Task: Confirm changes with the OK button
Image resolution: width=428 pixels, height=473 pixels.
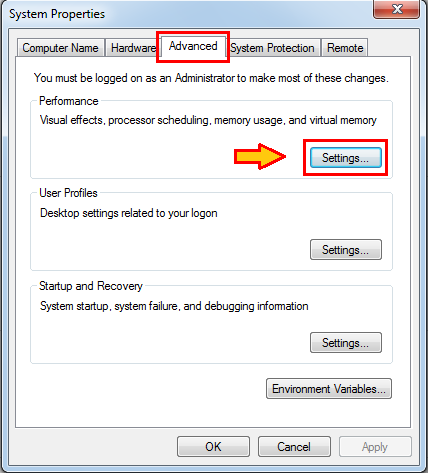Action: (x=213, y=447)
